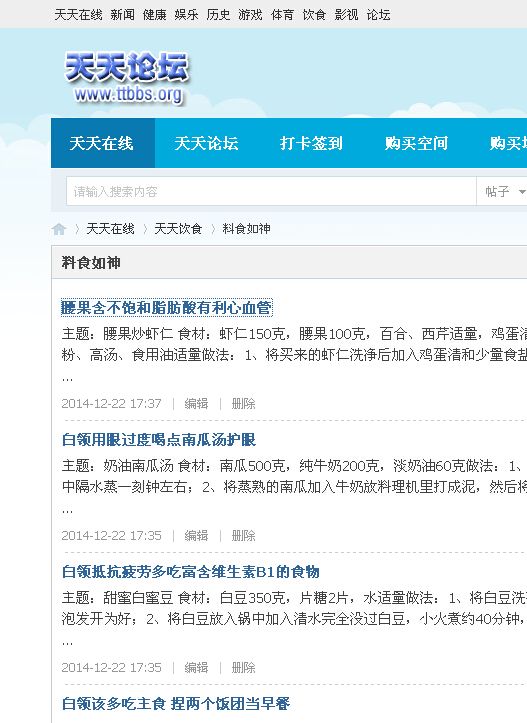Click the search input field
Screen dimensions: 527x723
point(271,191)
